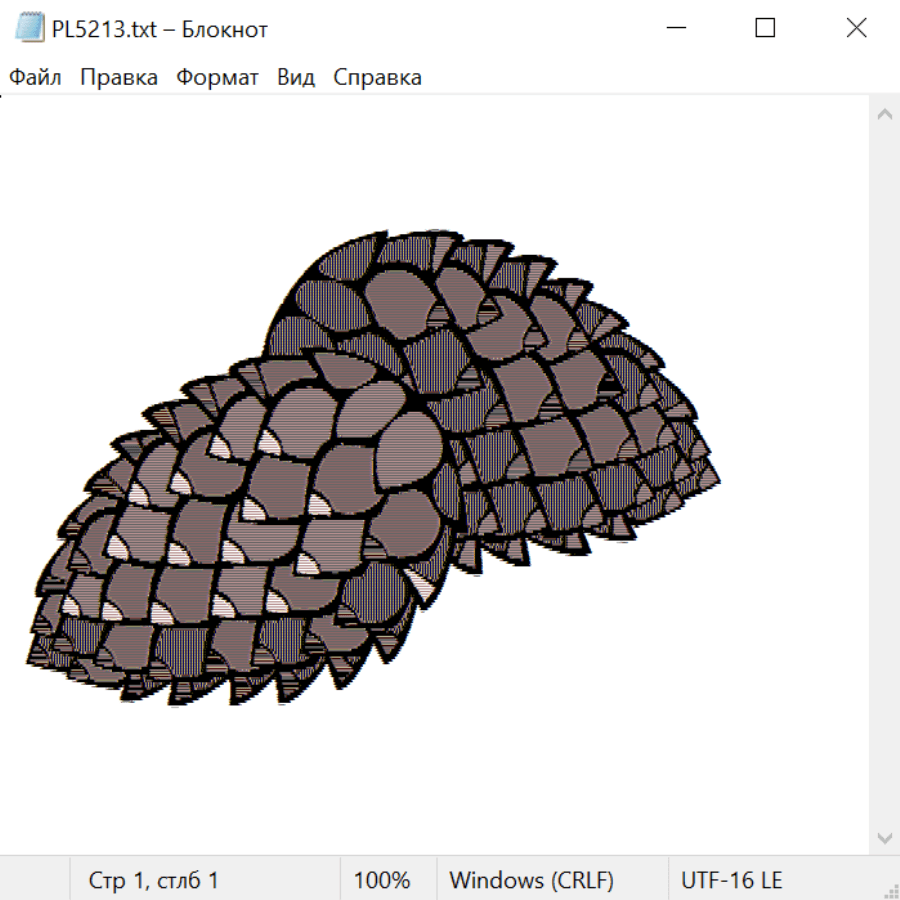Close the PL5213.txt Notepad window
900x900 pixels.
coord(856,29)
